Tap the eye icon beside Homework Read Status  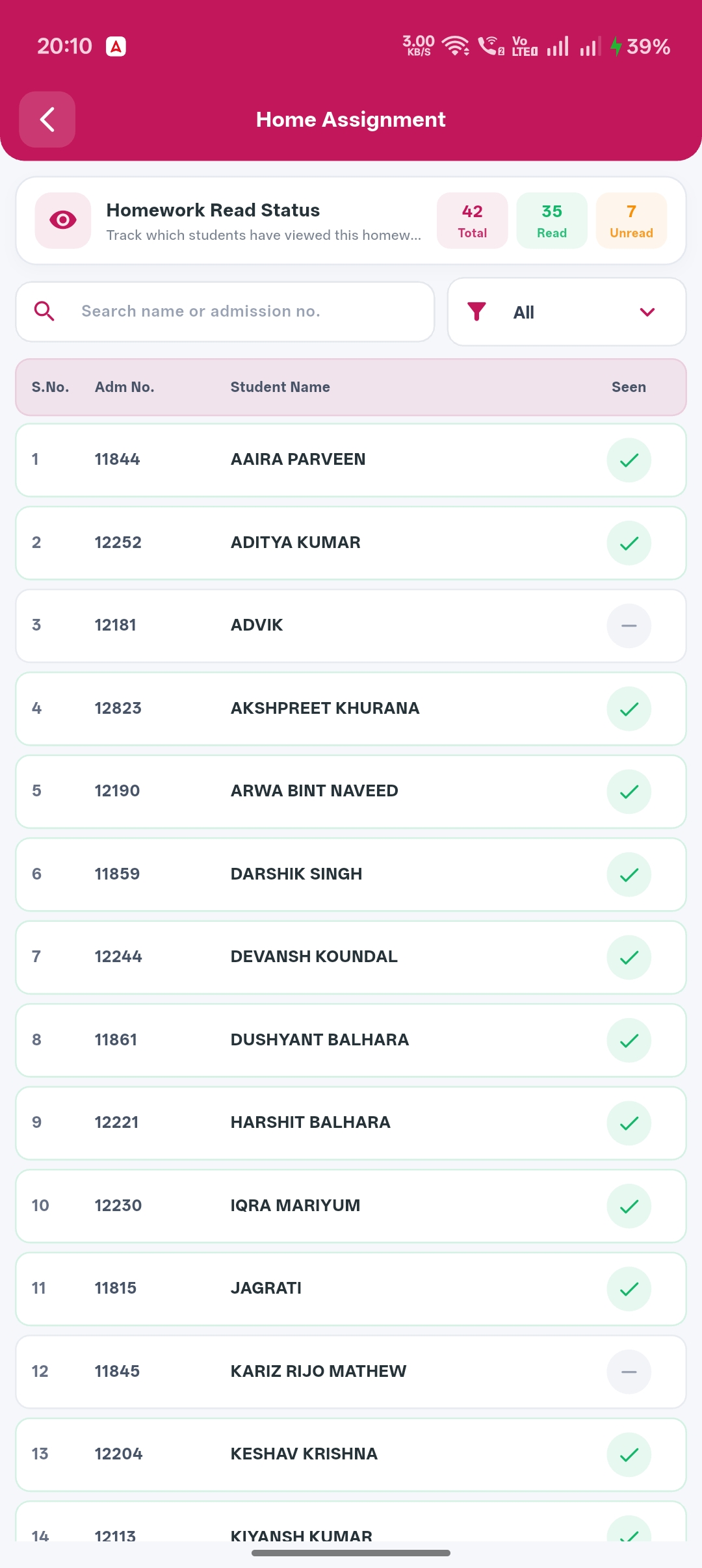click(x=63, y=220)
